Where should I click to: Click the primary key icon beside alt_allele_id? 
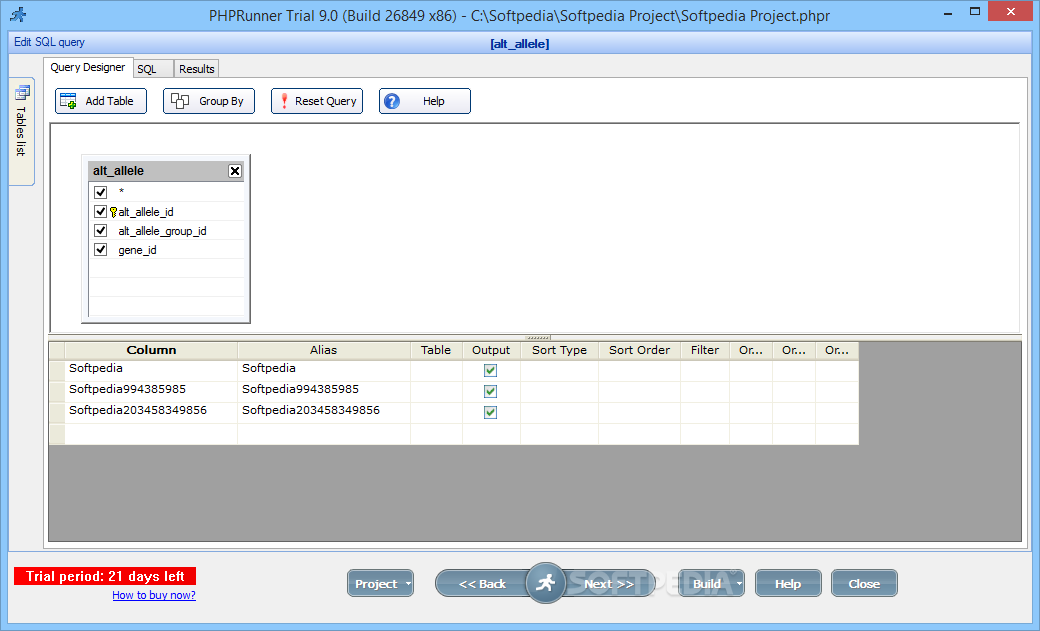pos(113,212)
